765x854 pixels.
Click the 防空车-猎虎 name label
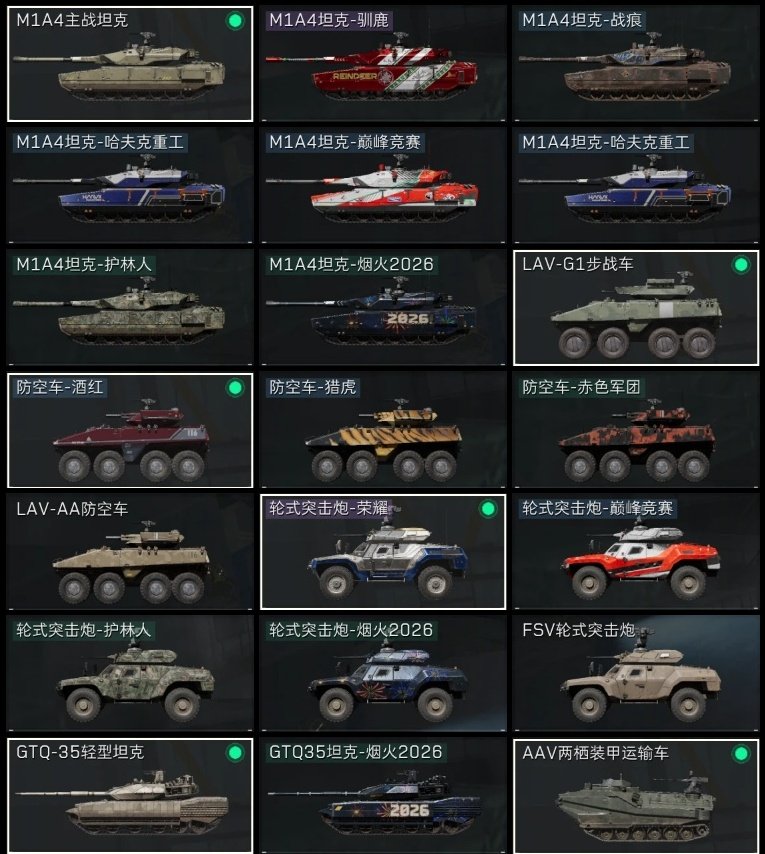pyautogui.click(x=313, y=387)
